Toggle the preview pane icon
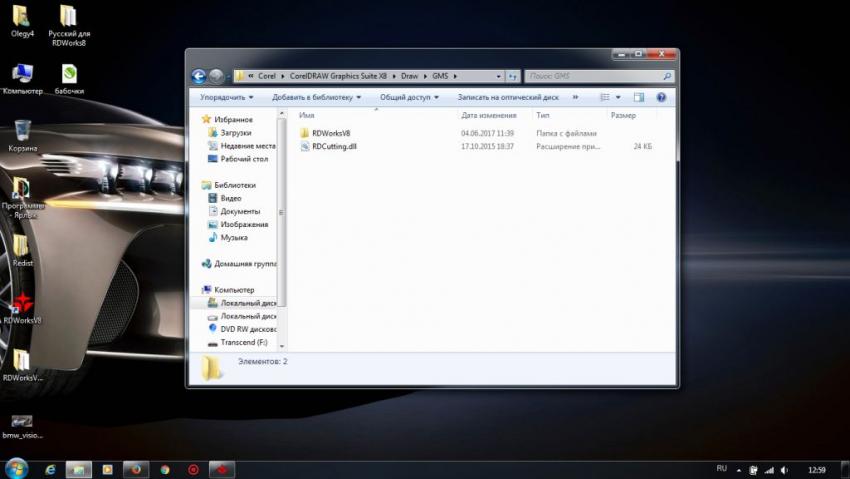This screenshot has height=479, width=850. [639, 98]
